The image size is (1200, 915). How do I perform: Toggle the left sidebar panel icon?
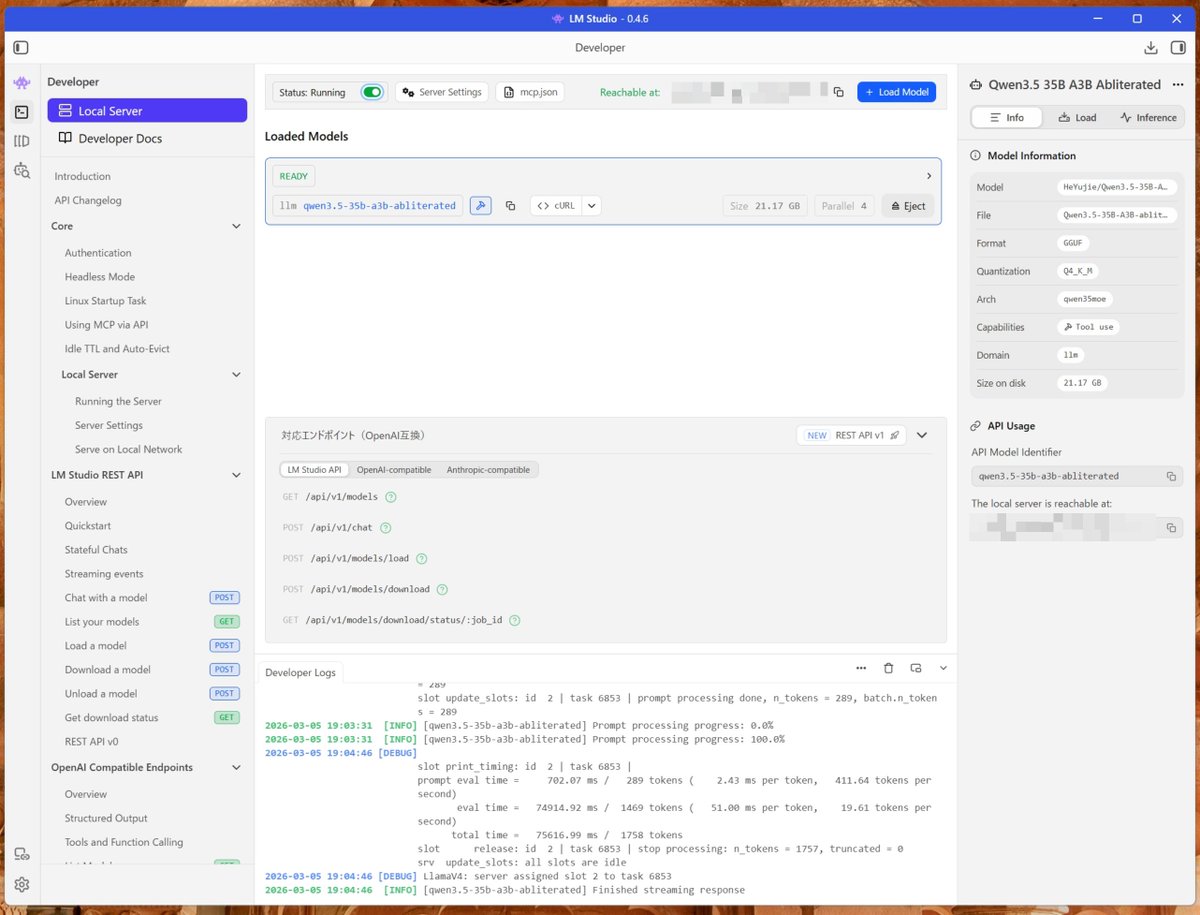(21, 47)
